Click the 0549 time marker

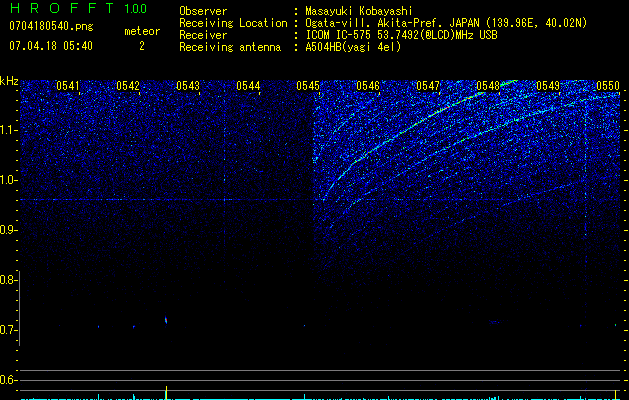click(x=548, y=86)
